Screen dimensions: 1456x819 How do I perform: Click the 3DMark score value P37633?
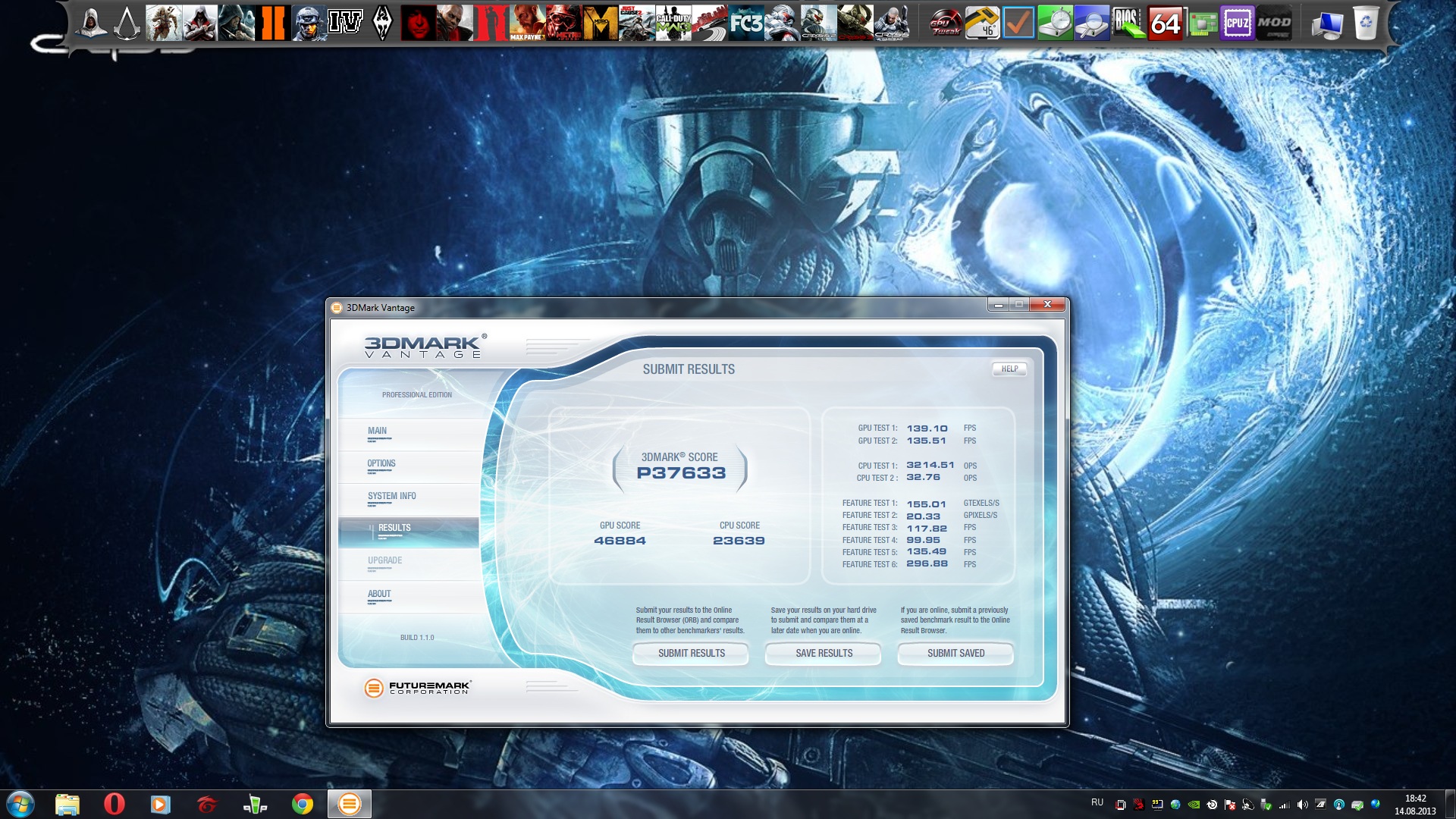coord(681,473)
